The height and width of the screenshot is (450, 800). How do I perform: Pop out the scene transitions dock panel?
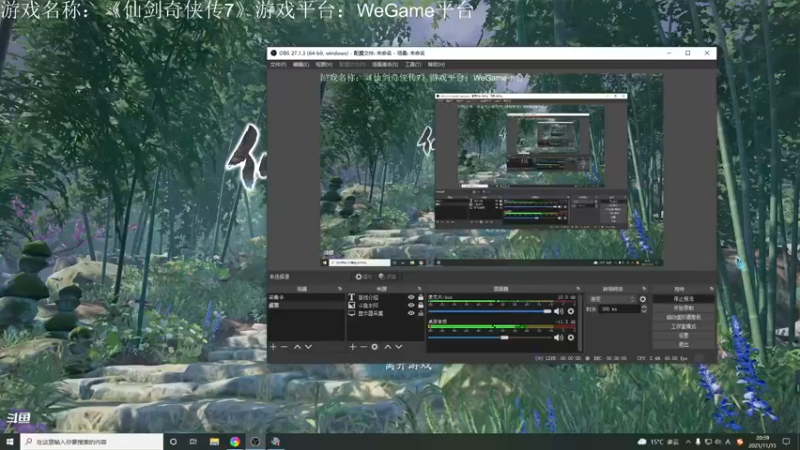point(644,289)
